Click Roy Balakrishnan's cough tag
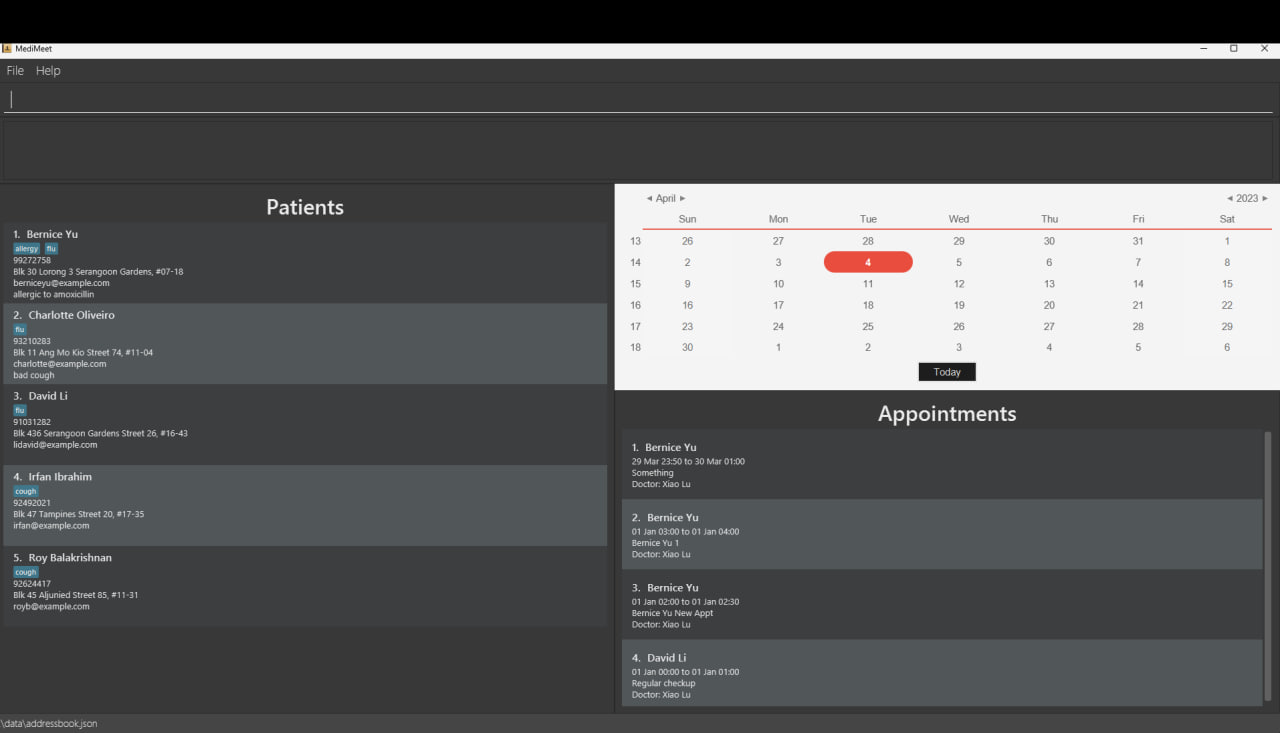The width and height of the screenshot is (1280, 733). [26, 572]
